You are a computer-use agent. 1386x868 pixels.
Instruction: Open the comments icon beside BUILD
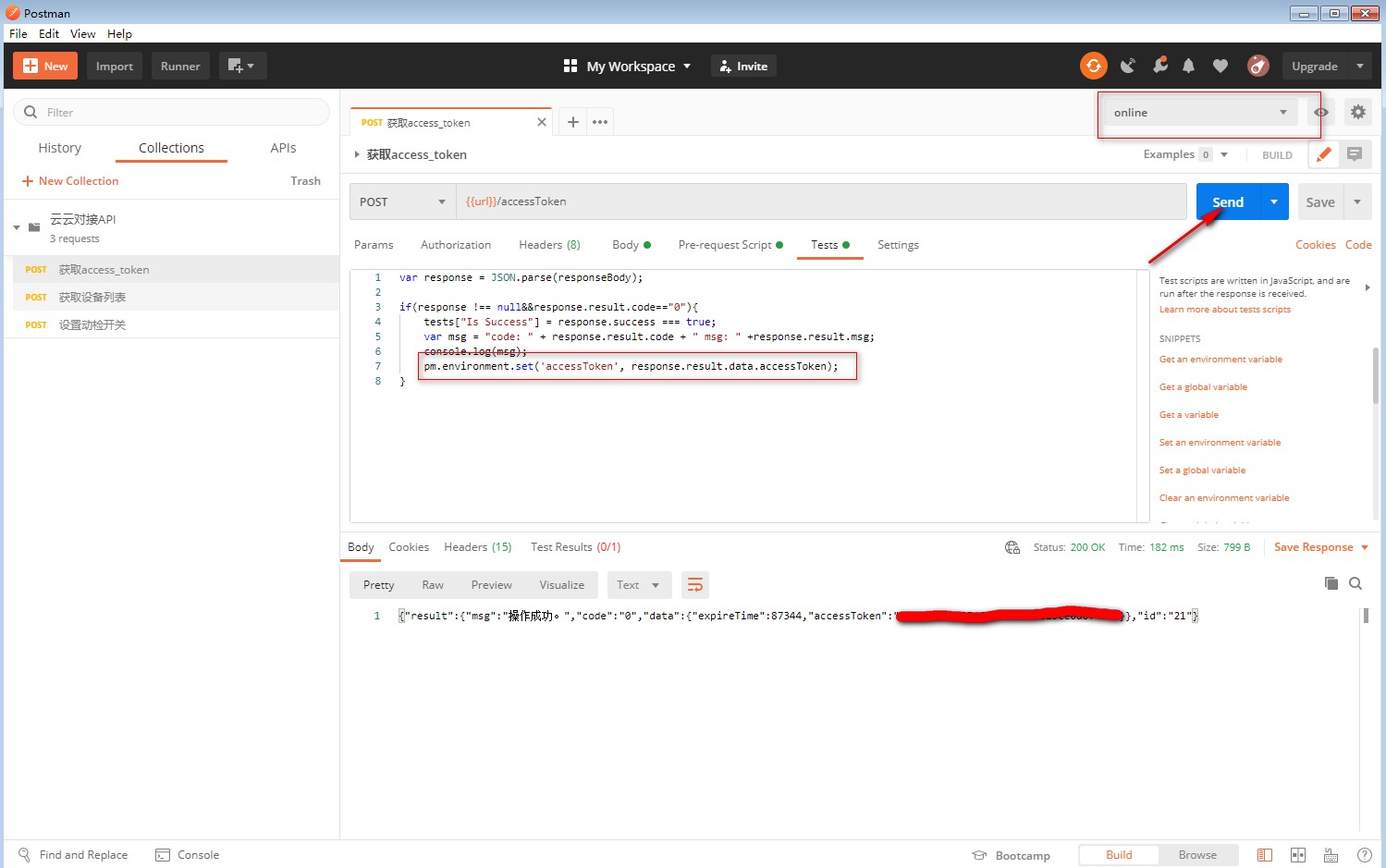click(1355, 154)
